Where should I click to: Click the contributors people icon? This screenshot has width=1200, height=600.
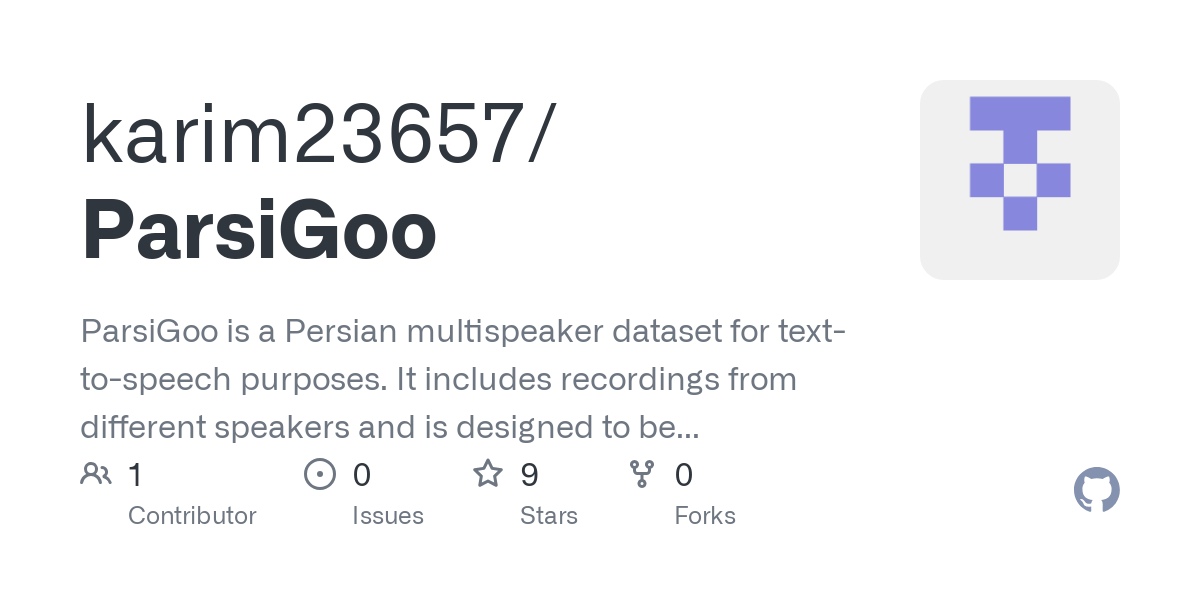pyautogui.click(x=96, y=473)
